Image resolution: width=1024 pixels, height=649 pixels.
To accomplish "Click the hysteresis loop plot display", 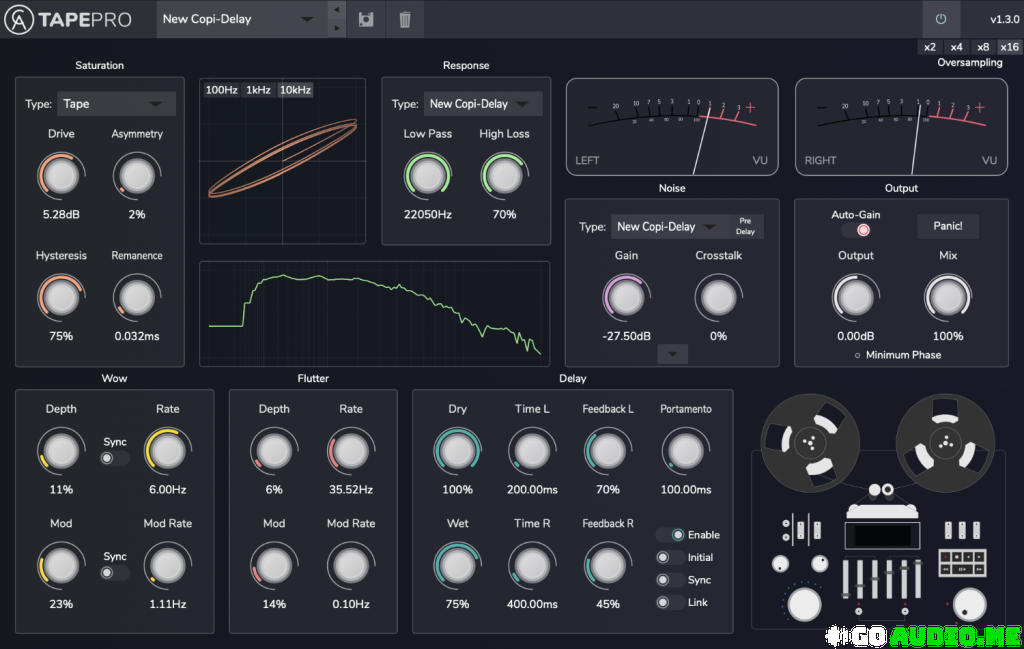I will [282, 161].
